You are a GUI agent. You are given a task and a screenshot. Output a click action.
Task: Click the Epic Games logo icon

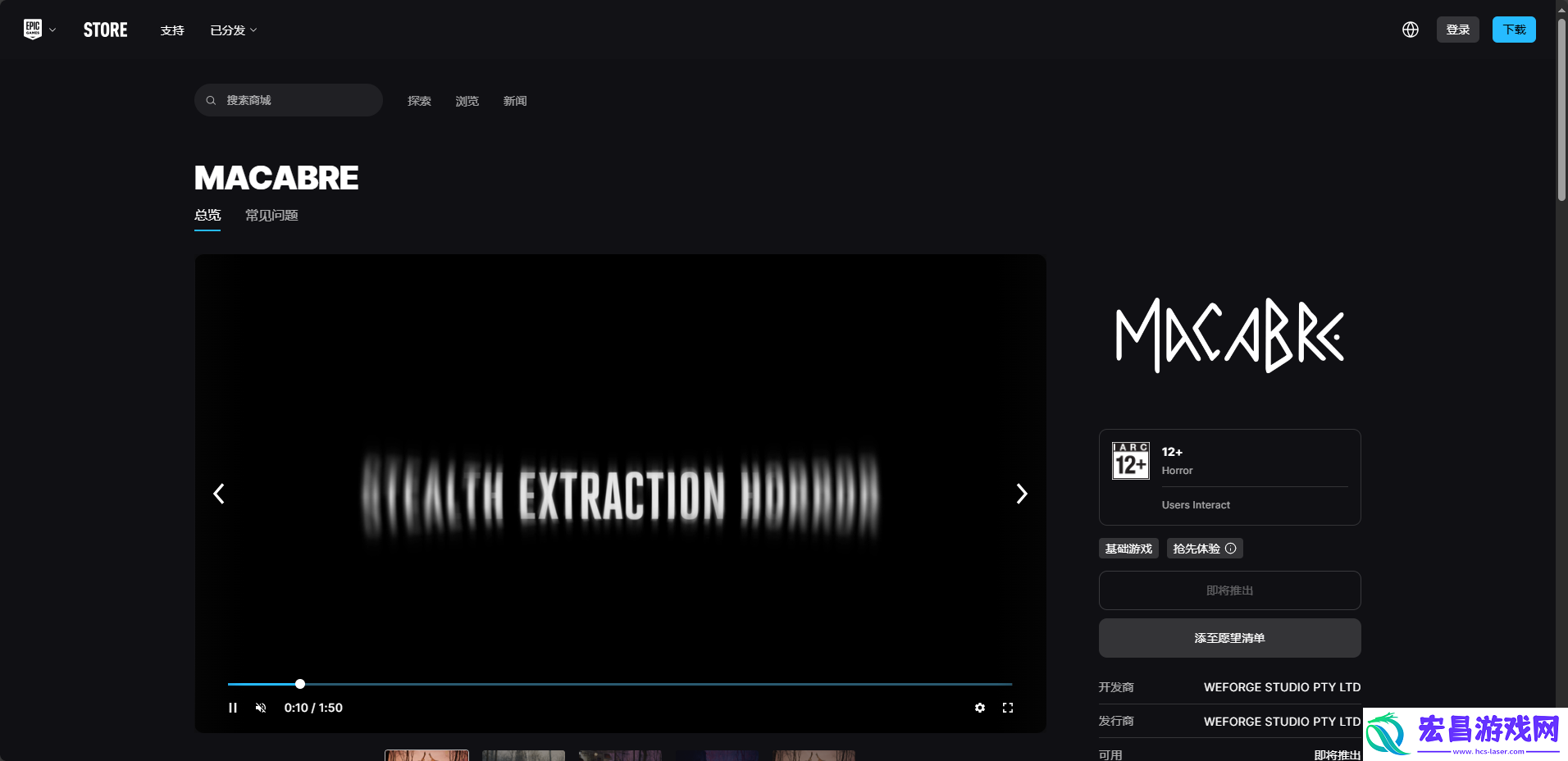point(33,30)
